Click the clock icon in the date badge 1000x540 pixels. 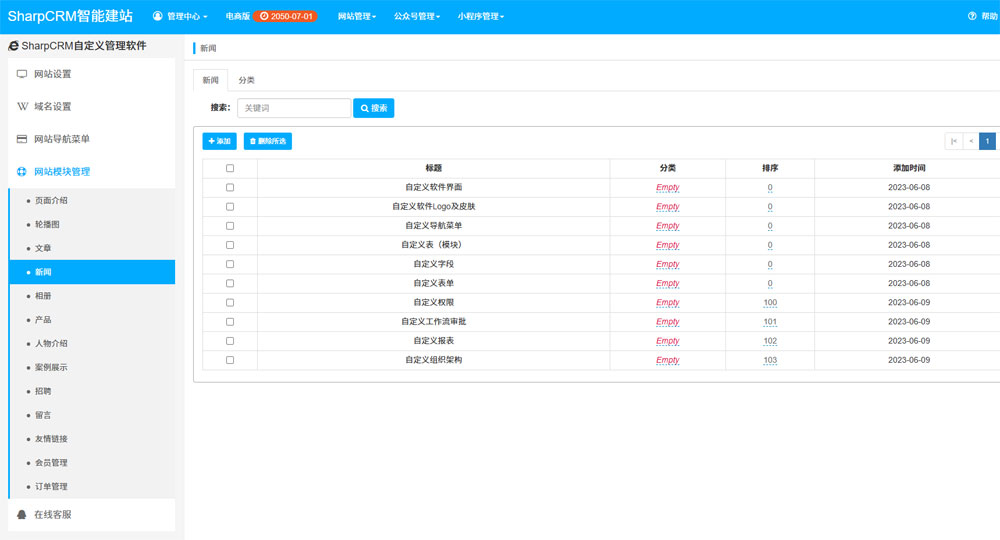tap(264, 17)
